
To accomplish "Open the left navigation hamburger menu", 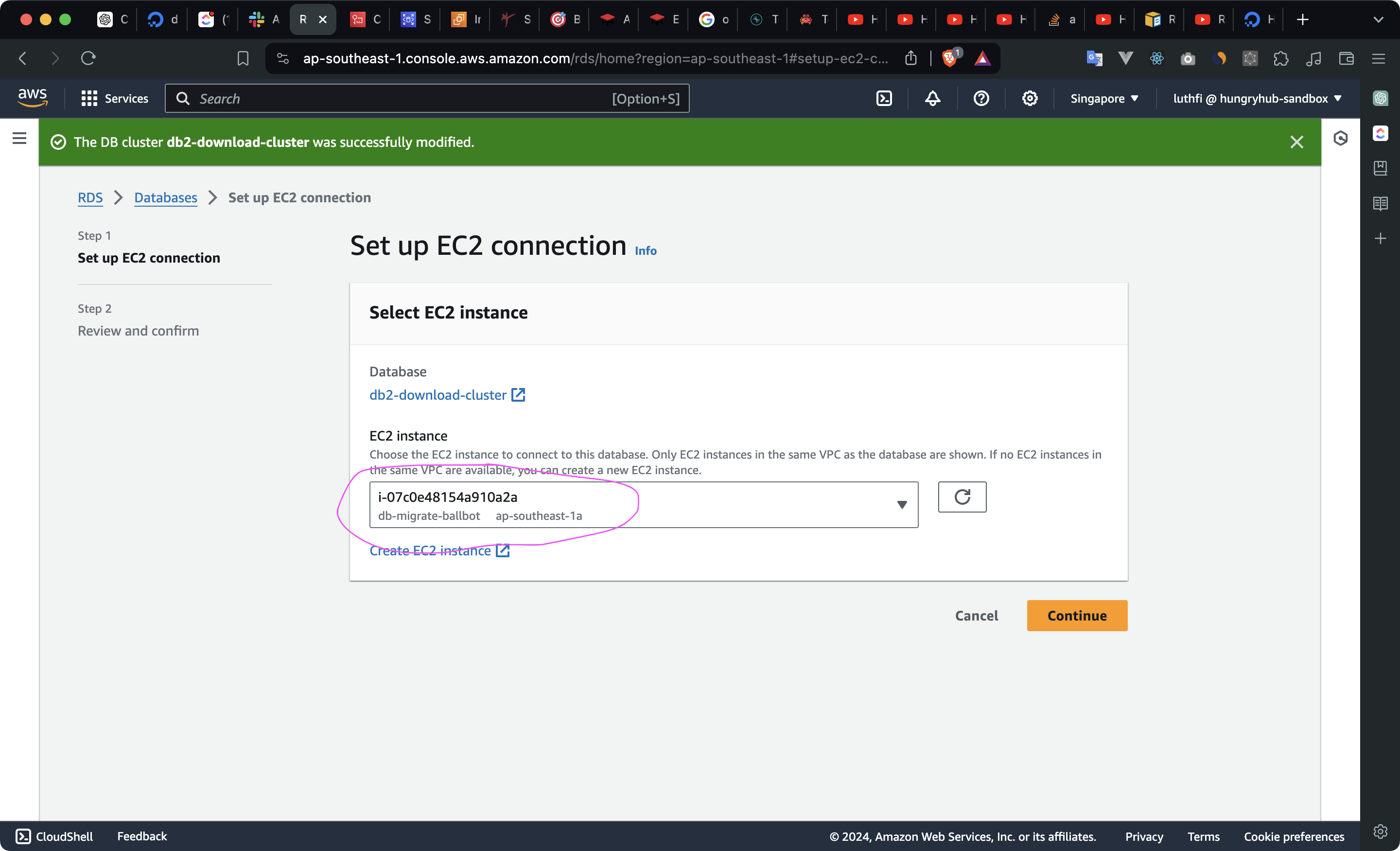I will [x=19, y=138].
